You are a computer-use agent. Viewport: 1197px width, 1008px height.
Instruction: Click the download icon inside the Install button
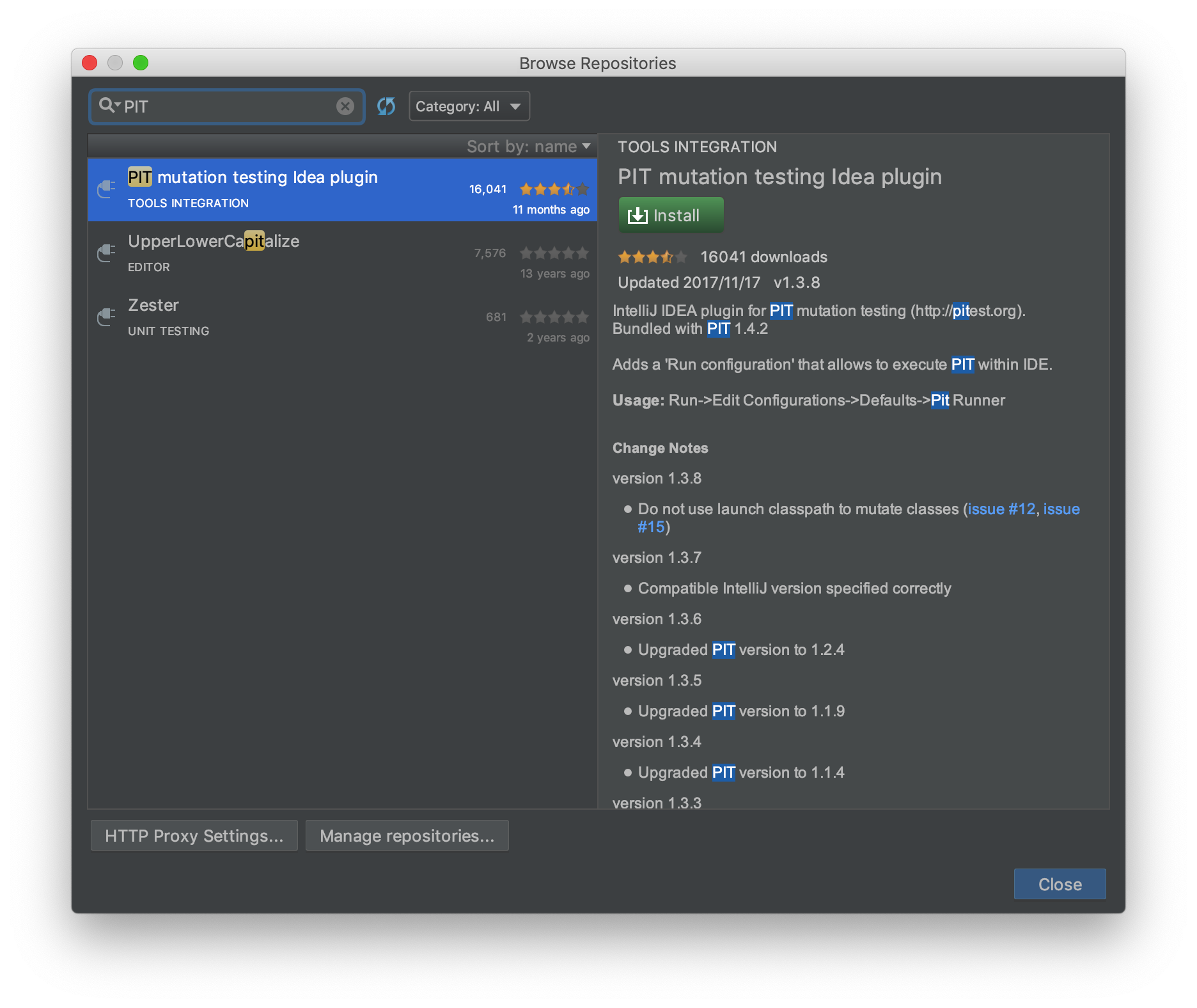click(x=638, y=215)
